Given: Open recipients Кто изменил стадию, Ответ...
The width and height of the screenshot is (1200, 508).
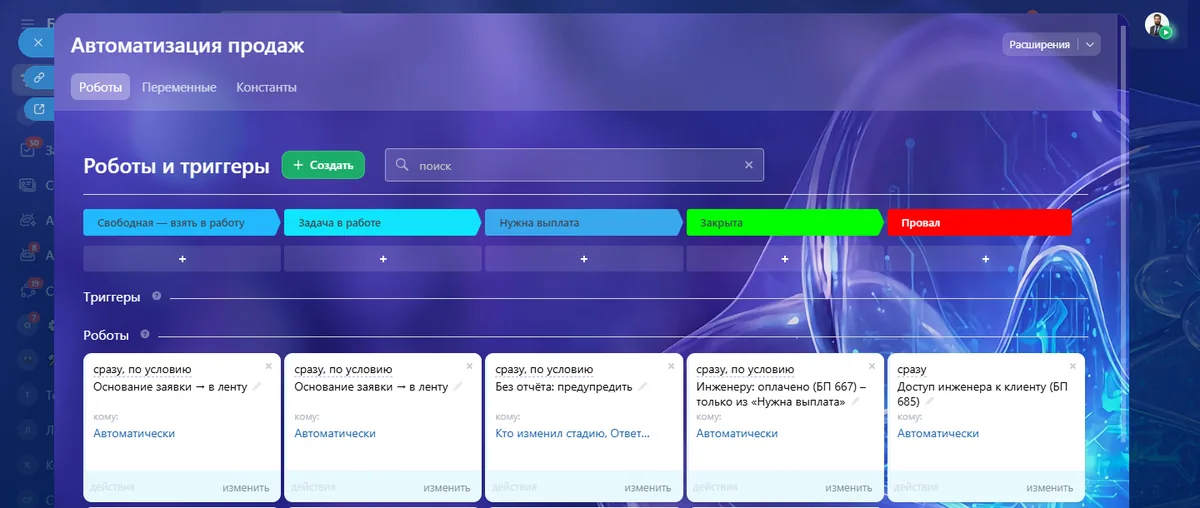Looking at the screenshot, I should (573, 434).
